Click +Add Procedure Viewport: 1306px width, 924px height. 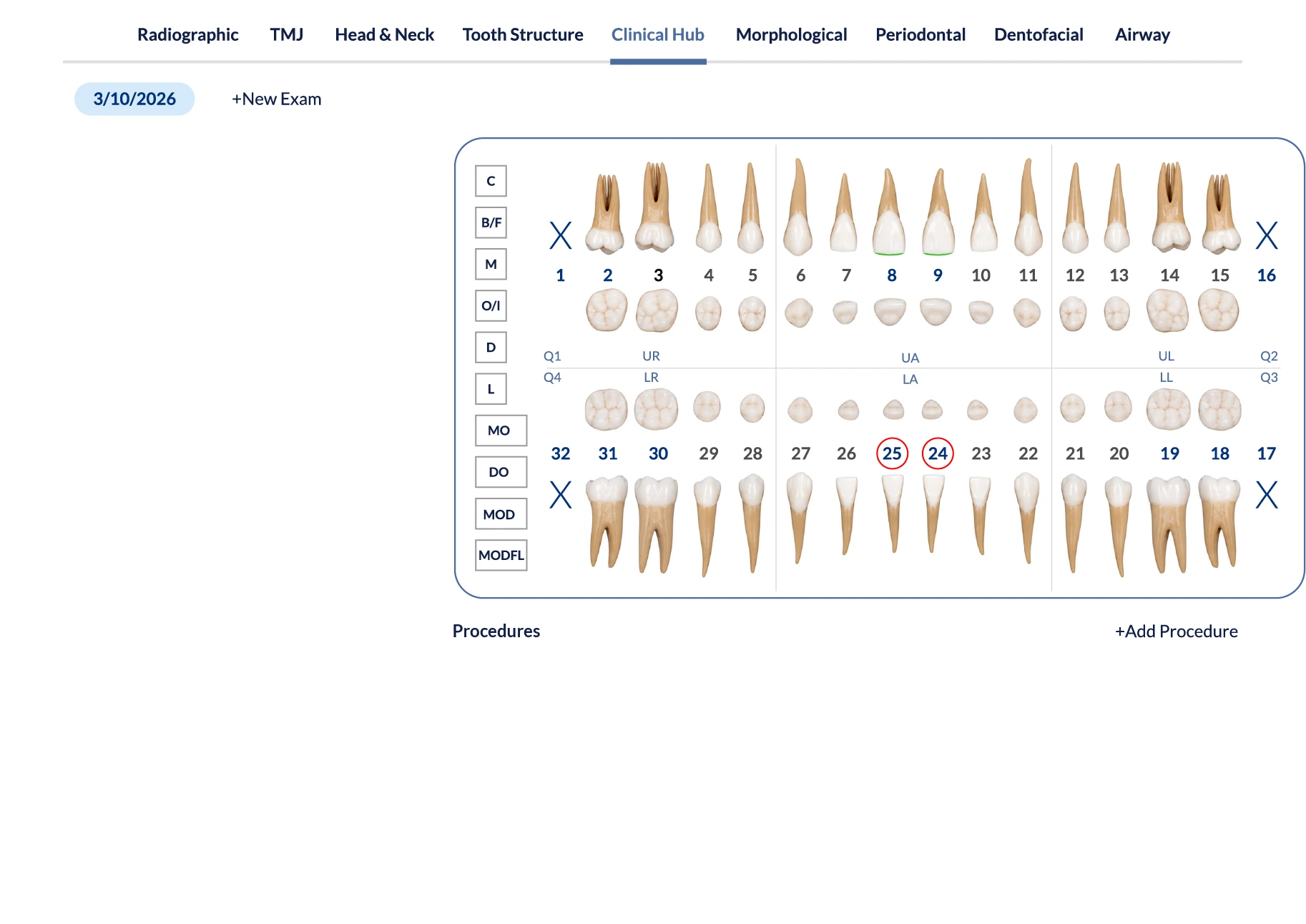[x=1176, y=631]
